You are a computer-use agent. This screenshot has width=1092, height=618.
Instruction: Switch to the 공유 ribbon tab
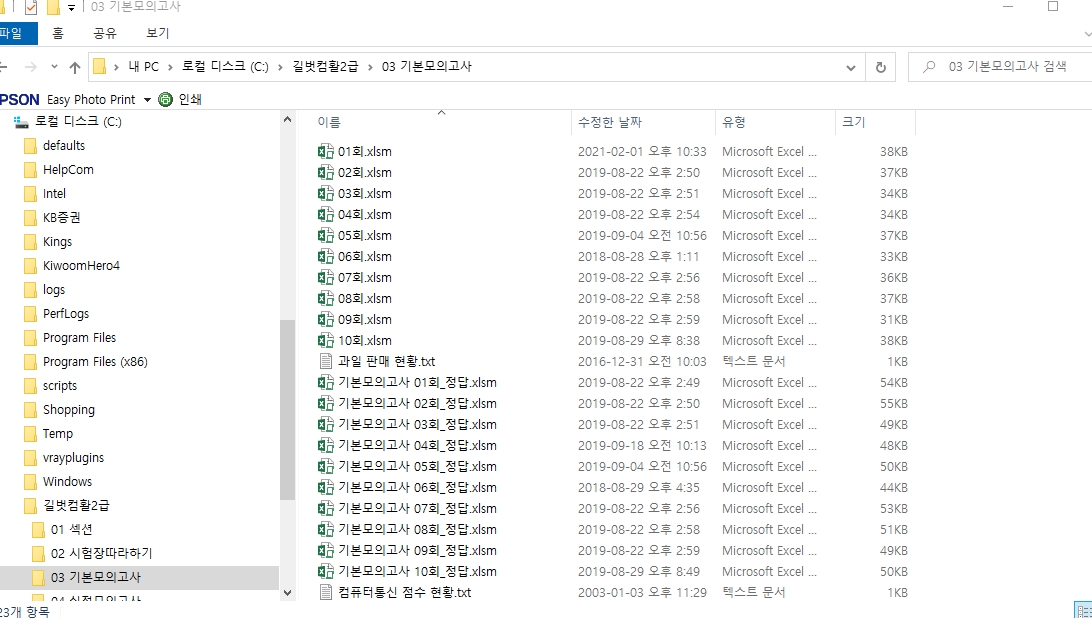[x=105, y=33]
